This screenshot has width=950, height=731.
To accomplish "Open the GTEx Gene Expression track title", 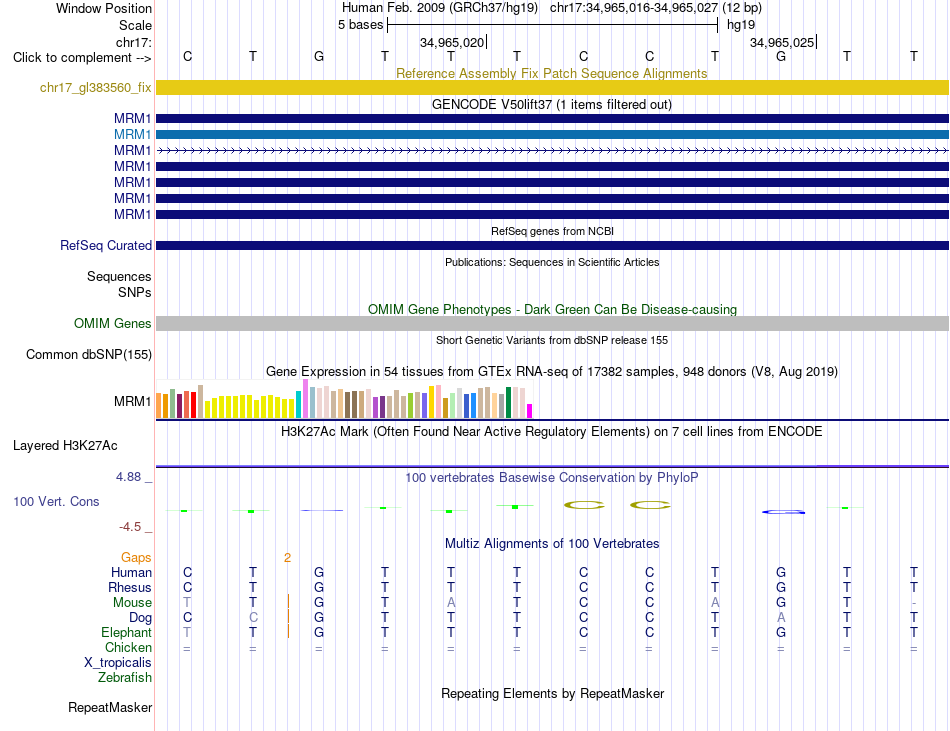I will [552, 372].
